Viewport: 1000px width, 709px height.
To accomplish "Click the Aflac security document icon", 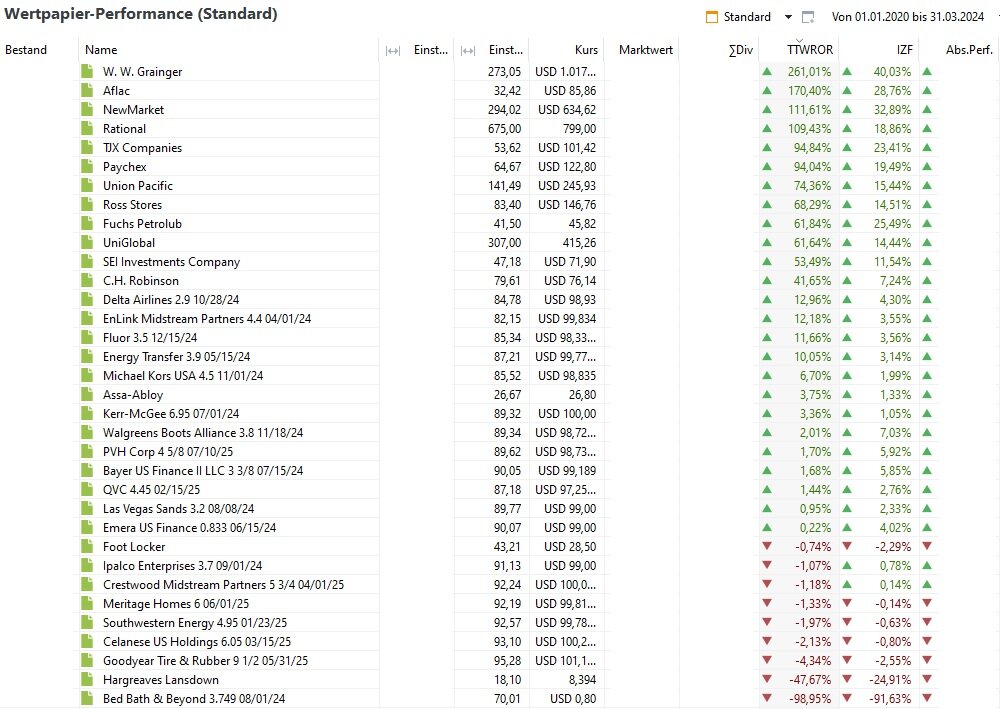I will pos(87,91).
